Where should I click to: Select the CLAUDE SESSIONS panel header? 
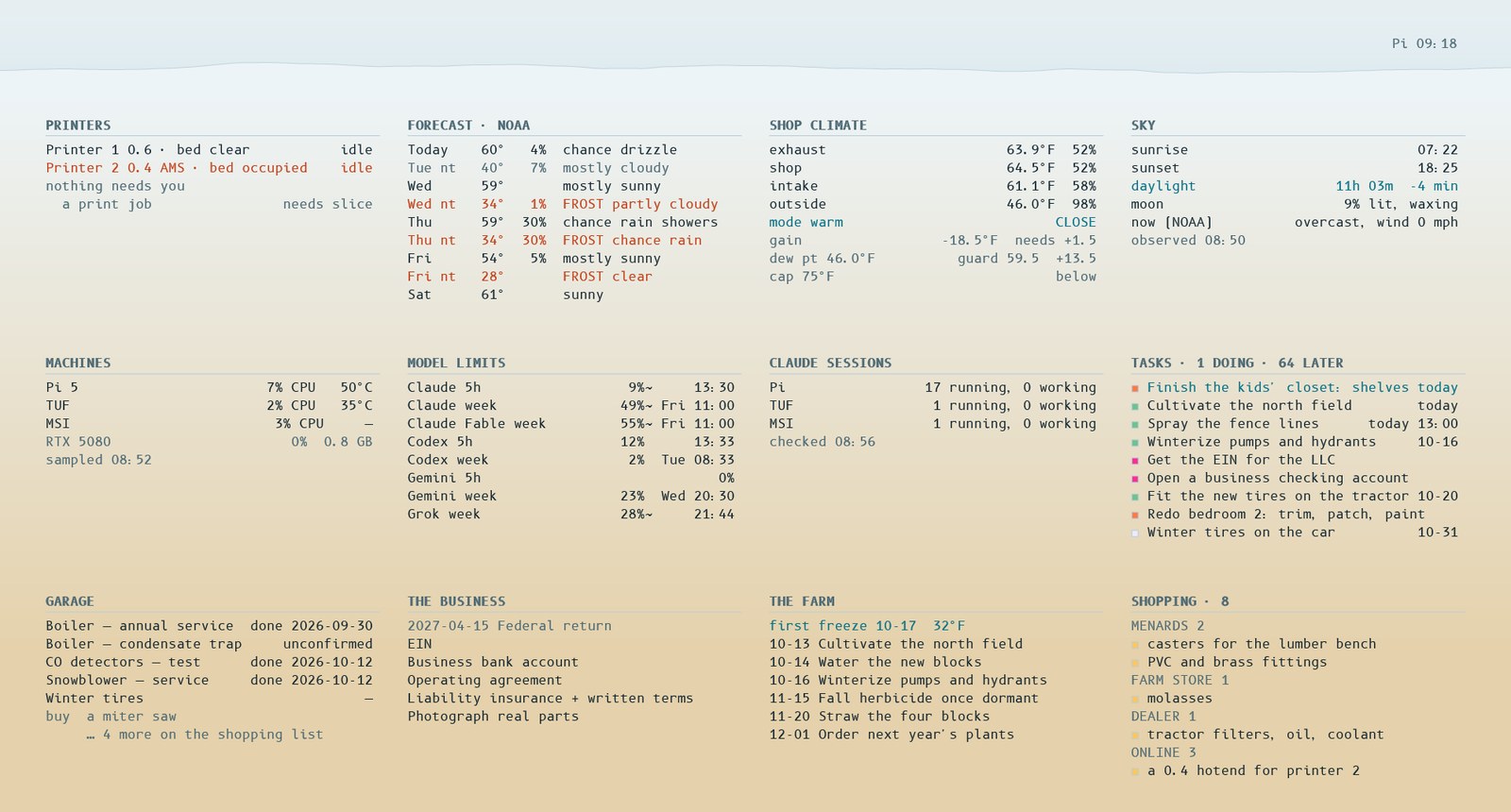[830, 364]
